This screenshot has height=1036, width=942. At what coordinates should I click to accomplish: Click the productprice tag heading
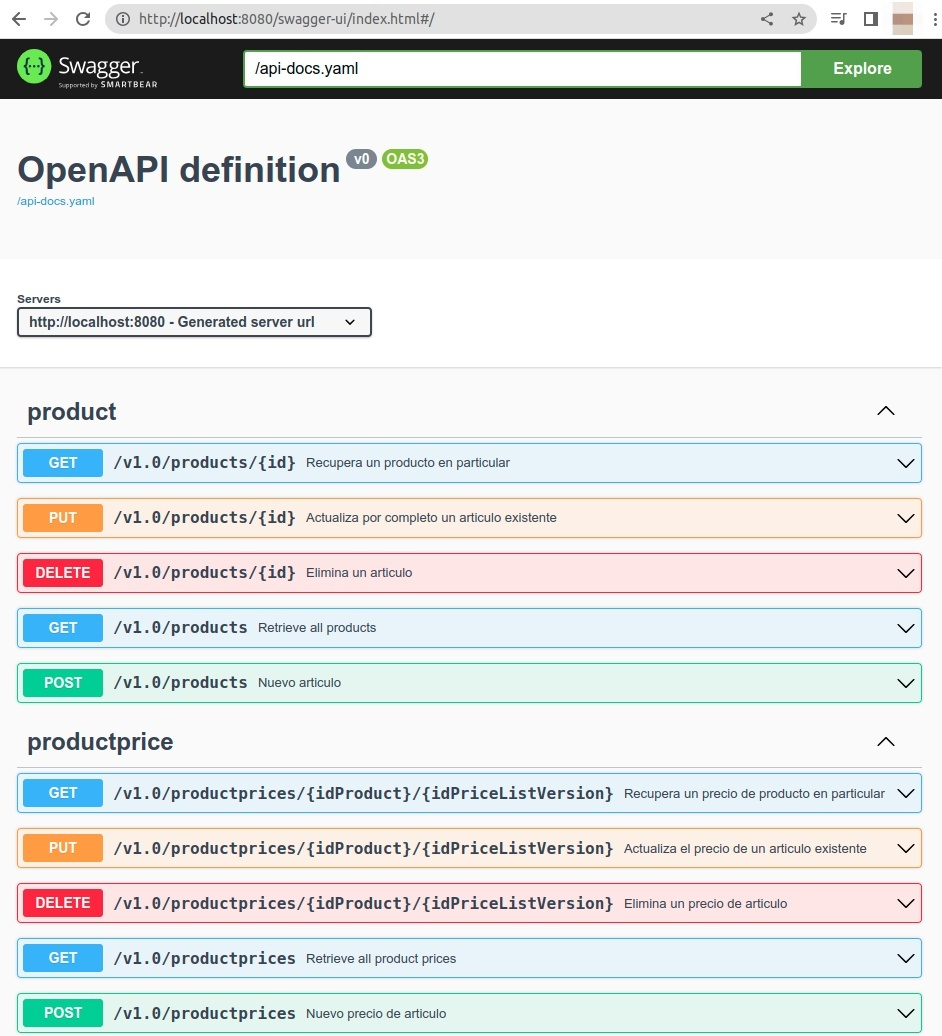[x=100, y=742]
